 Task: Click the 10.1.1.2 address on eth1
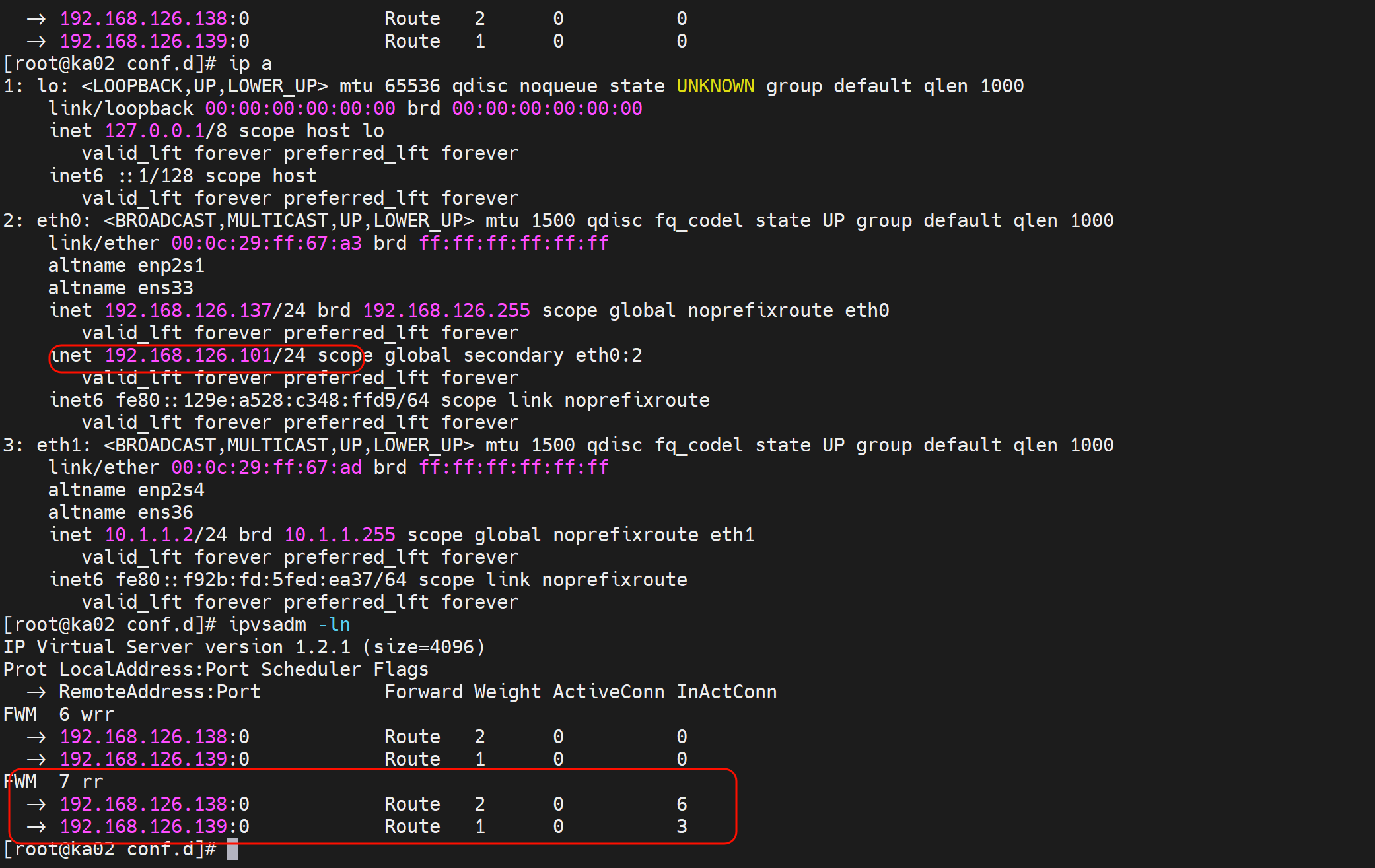(149, 535)
